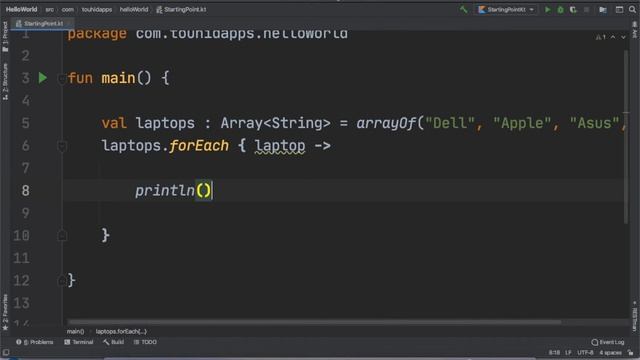640x360 pixels.
Task: Go to previous highlighted problem arrow
Action: coord(613,37)
